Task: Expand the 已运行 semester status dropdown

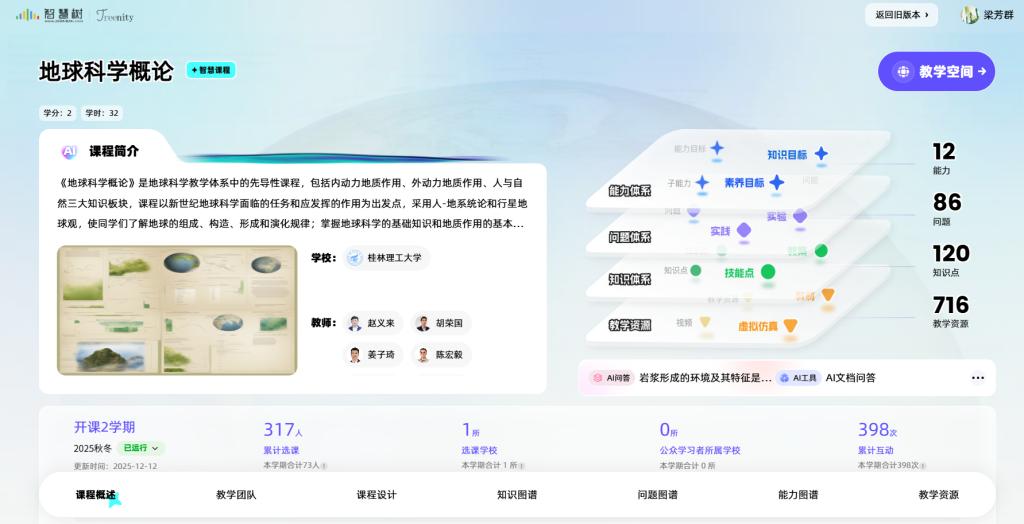Action: [x=141, y=448]
